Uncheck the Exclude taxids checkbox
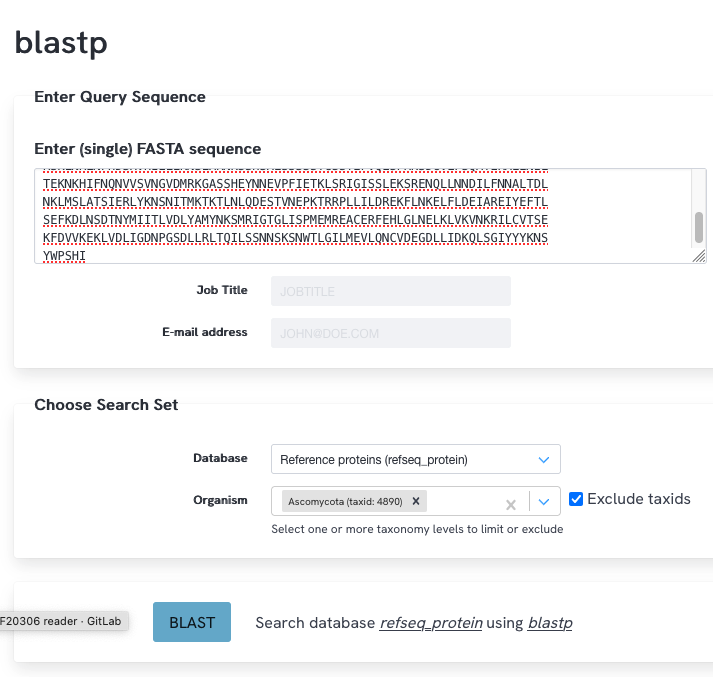 click(x=576, y=499)
